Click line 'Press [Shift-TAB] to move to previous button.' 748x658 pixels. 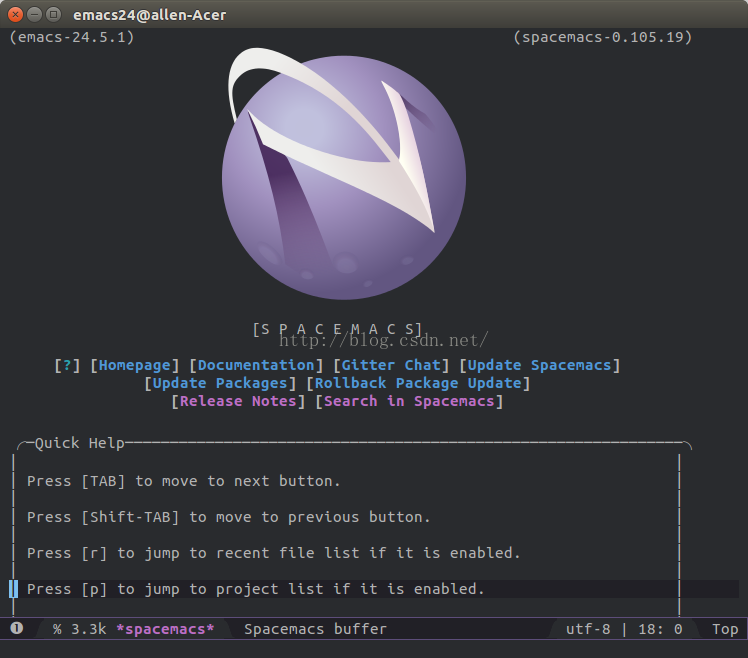click(229, 517)
